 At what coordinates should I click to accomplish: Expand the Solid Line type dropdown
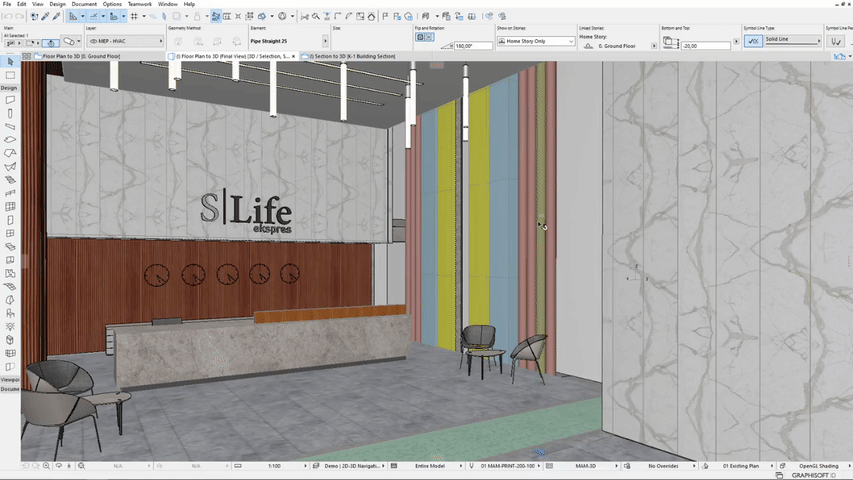pos(792,41)
